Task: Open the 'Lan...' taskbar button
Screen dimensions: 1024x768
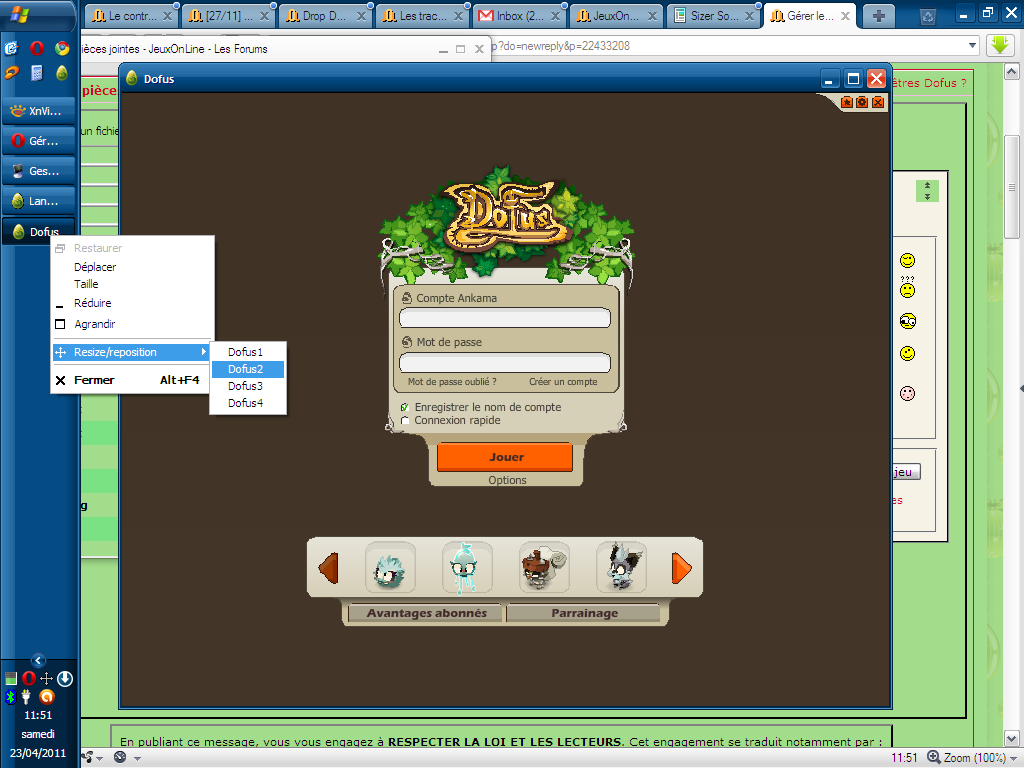Action: (39, 201)
